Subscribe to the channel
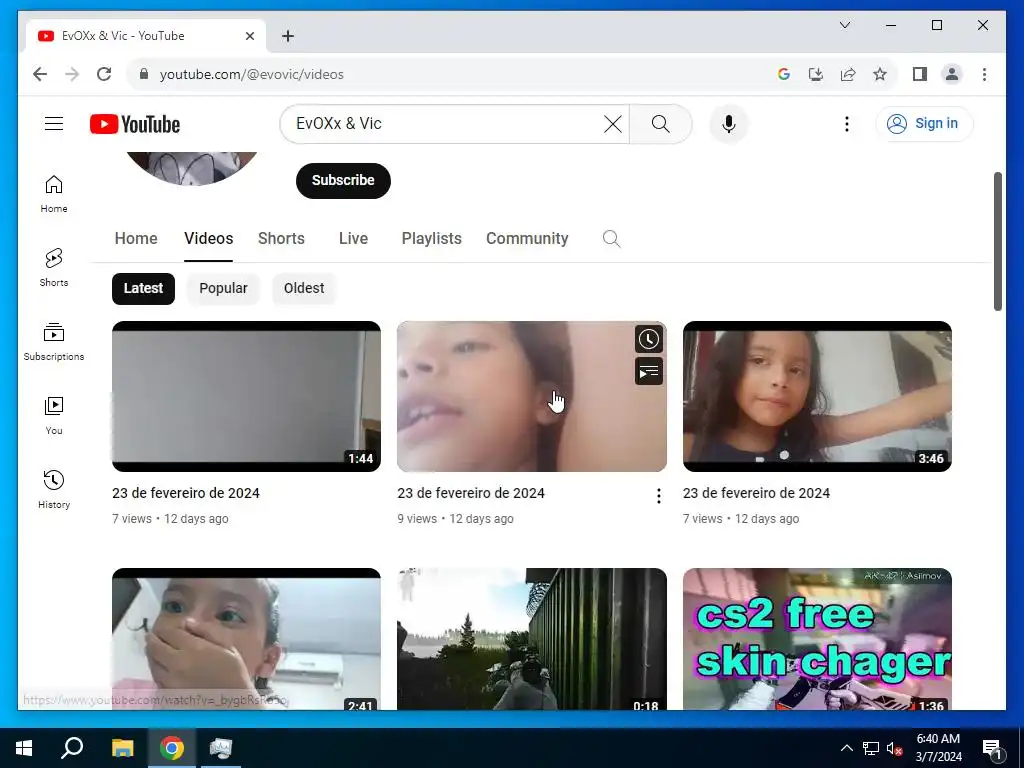 click(343, 180)
